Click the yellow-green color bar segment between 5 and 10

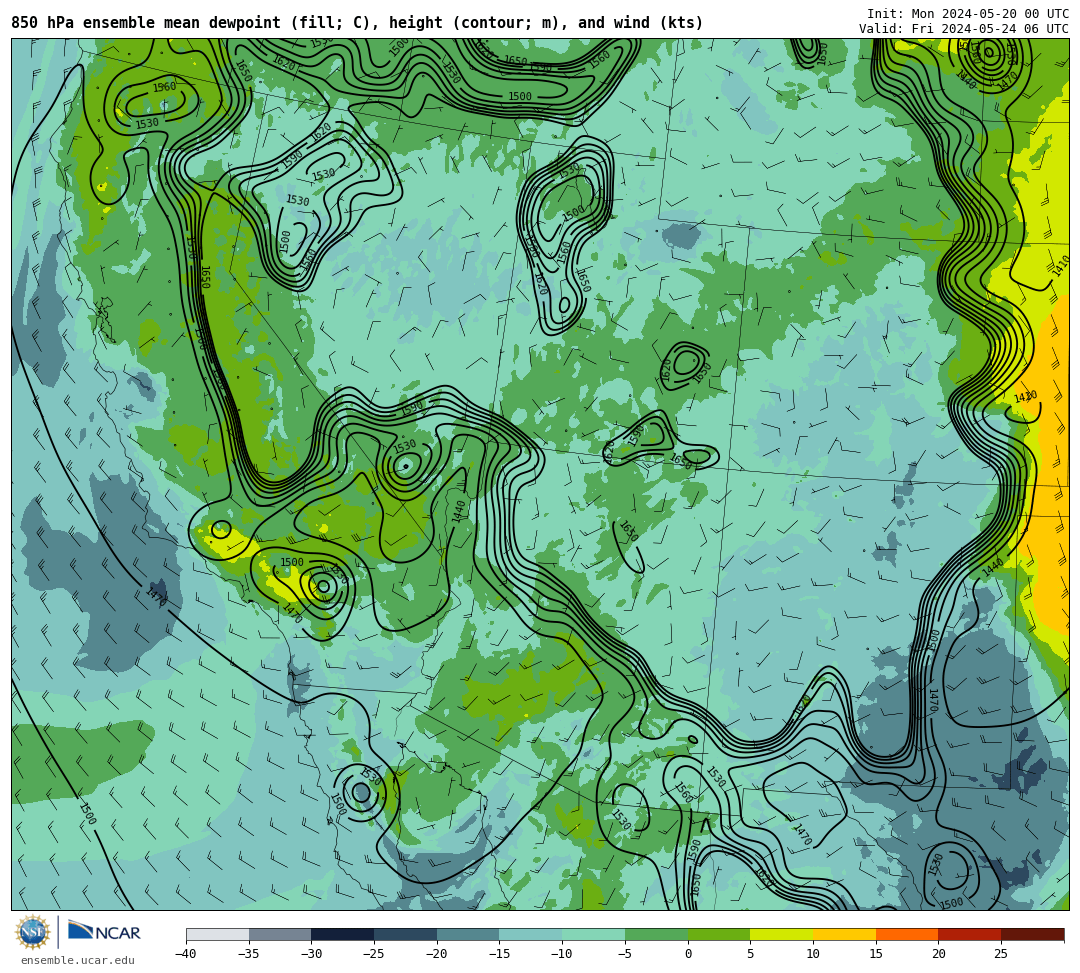pos(782,934)
